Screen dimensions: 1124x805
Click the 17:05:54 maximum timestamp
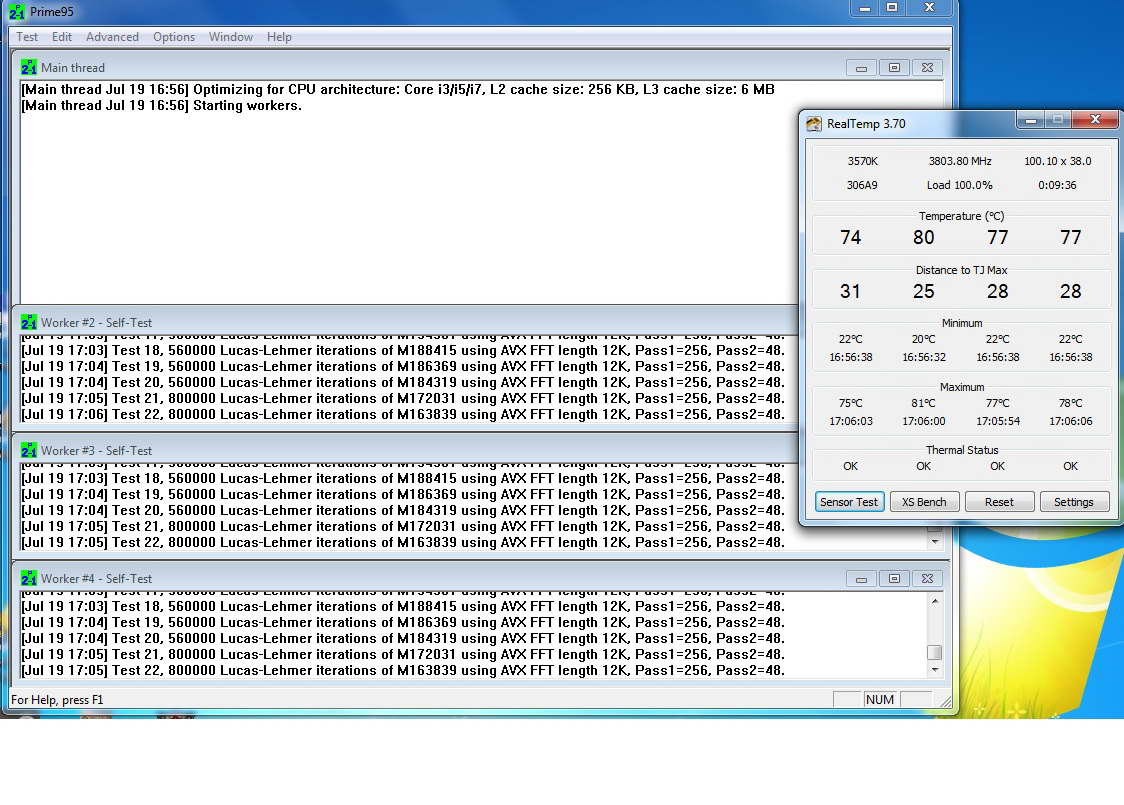998,421
